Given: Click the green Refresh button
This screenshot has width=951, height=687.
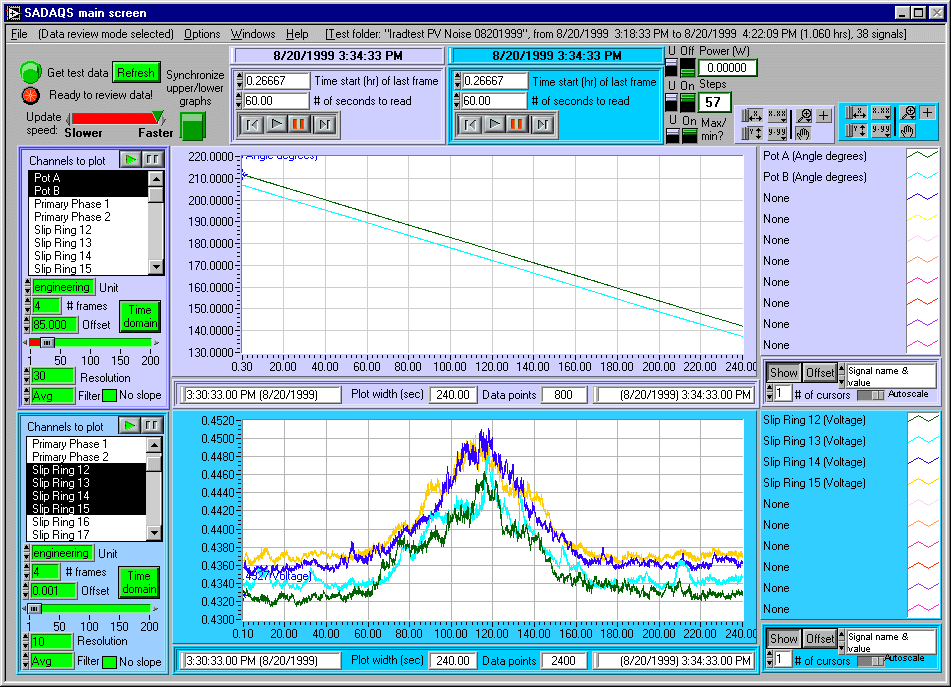Looking at the screenshot, I should coord(135,73).
